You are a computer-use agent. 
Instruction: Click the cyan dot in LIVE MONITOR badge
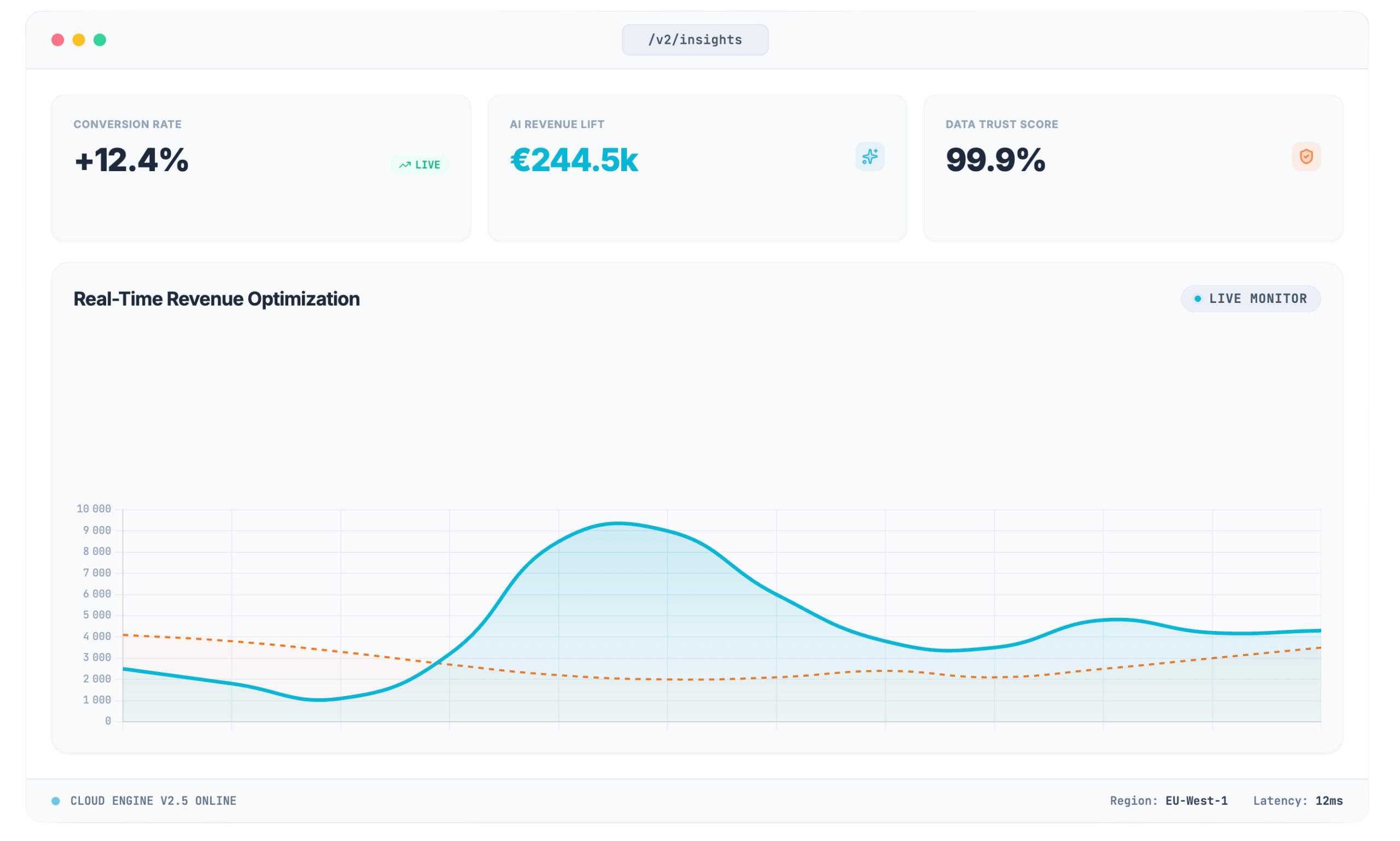[x=1197, y=299]
